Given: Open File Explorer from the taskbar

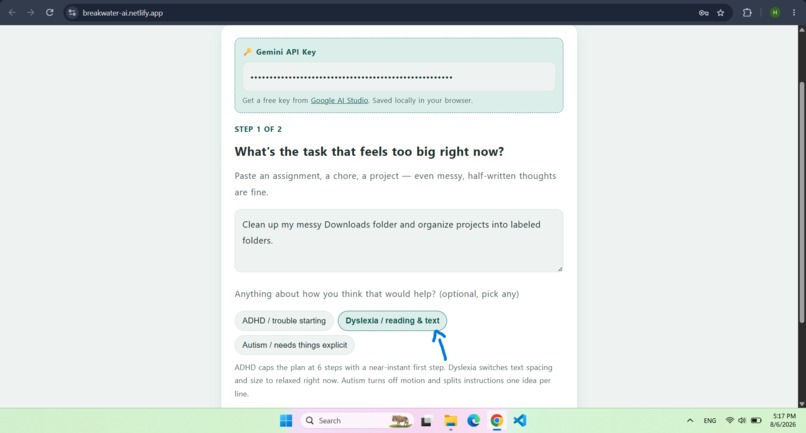Looking at the screenshot, I should click(x=450, y=421).
